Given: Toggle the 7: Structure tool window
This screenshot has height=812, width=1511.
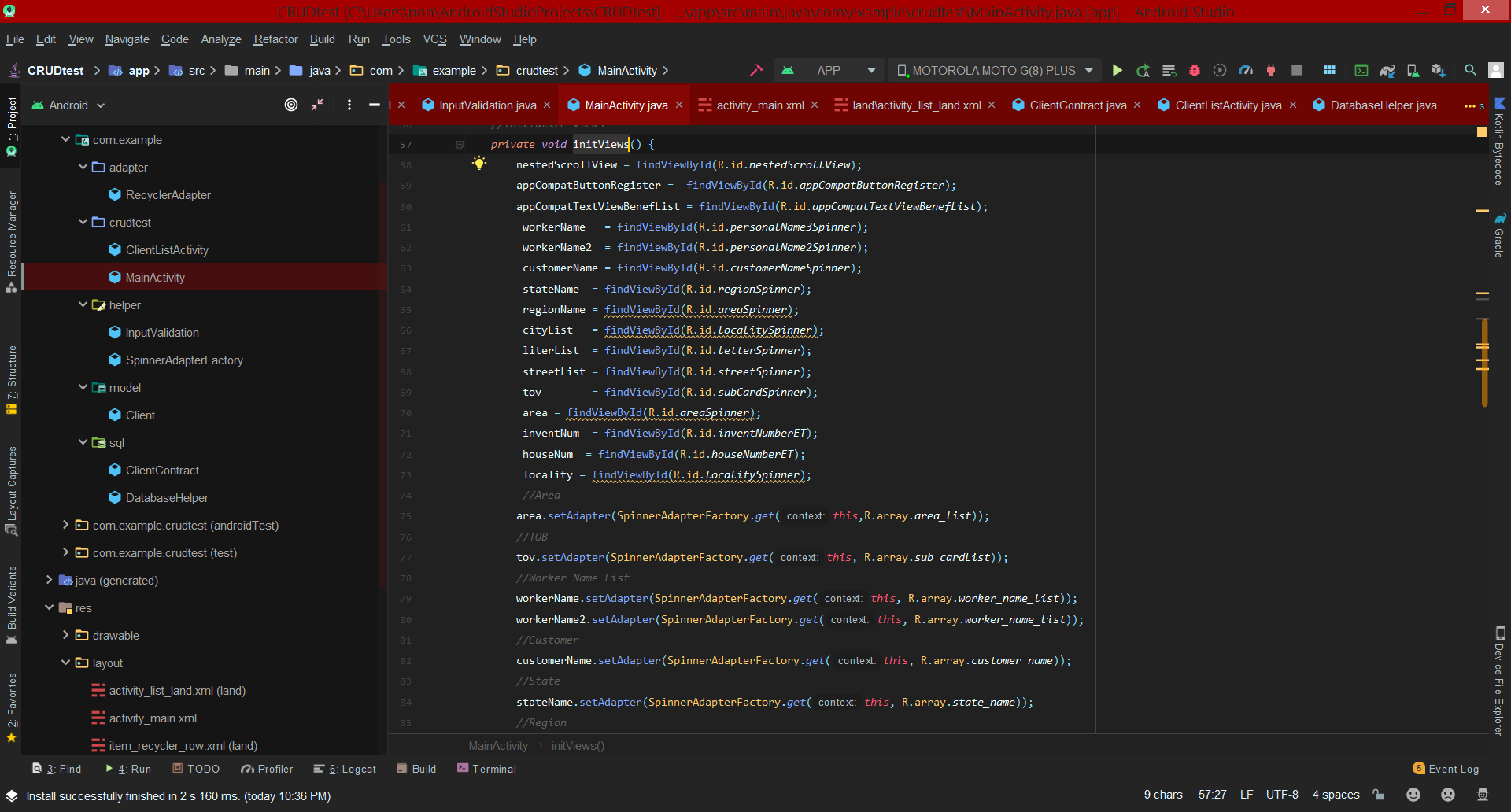Looking at the screenshot, I should pyautogui.click(x=12, y=379).
